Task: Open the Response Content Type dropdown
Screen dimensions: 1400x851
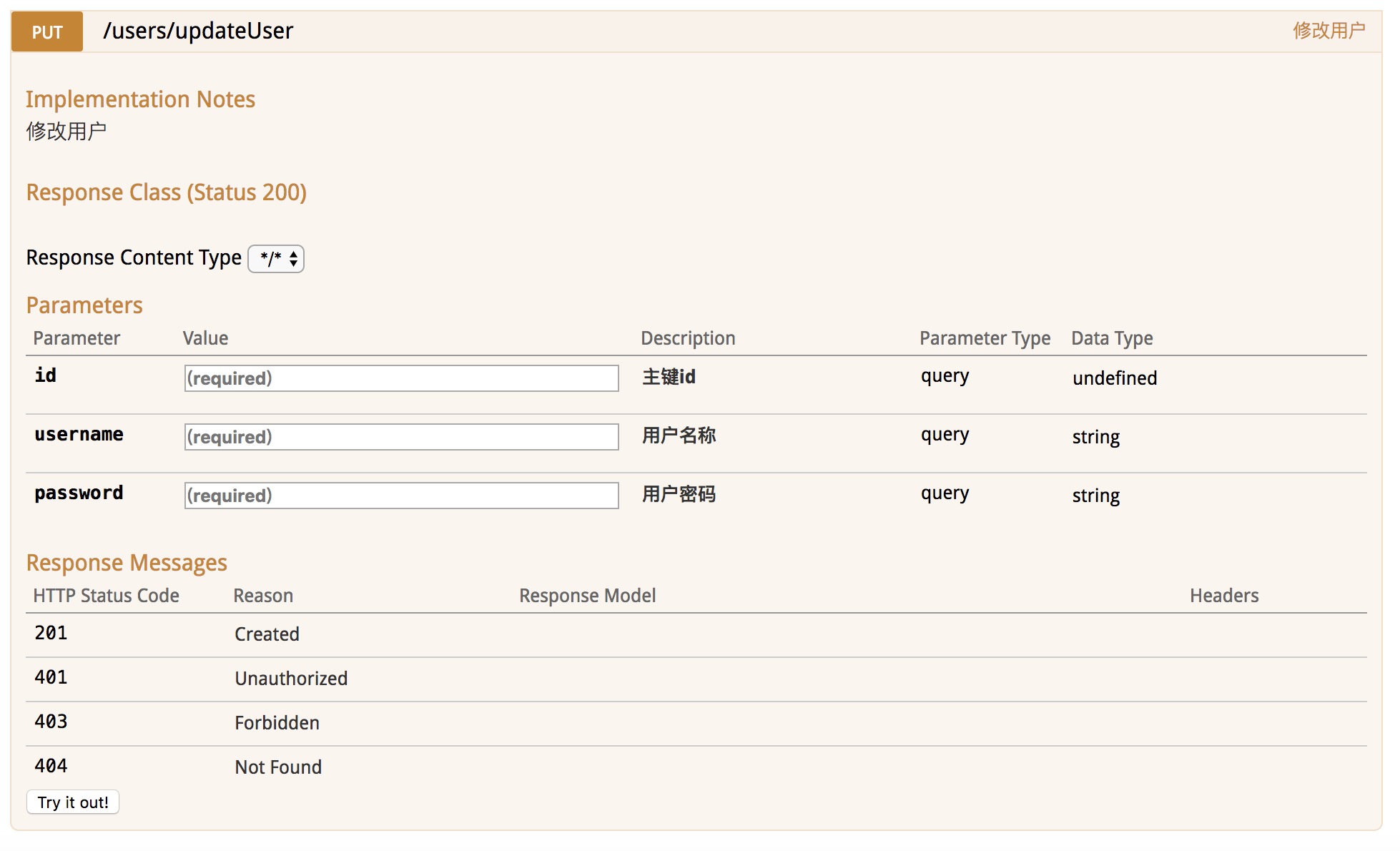Action: 276,258
